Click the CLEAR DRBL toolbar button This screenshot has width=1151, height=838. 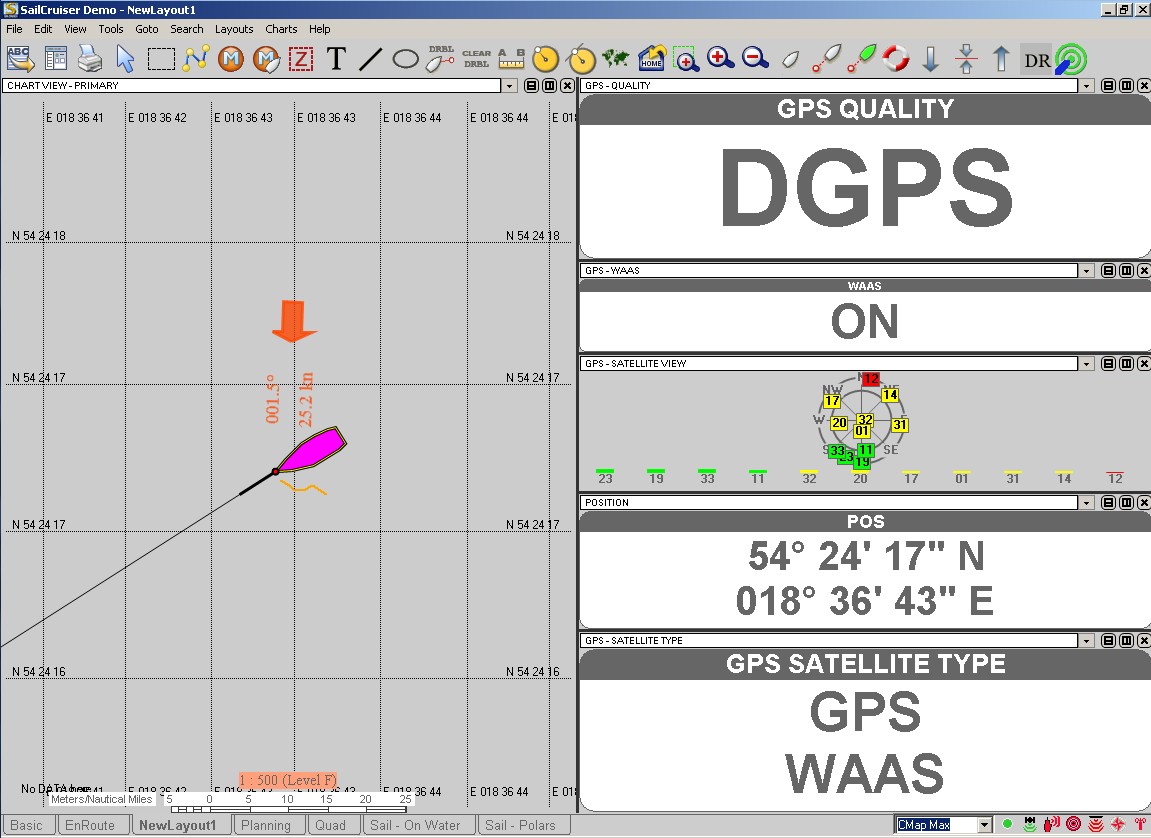tap(476, 59)
